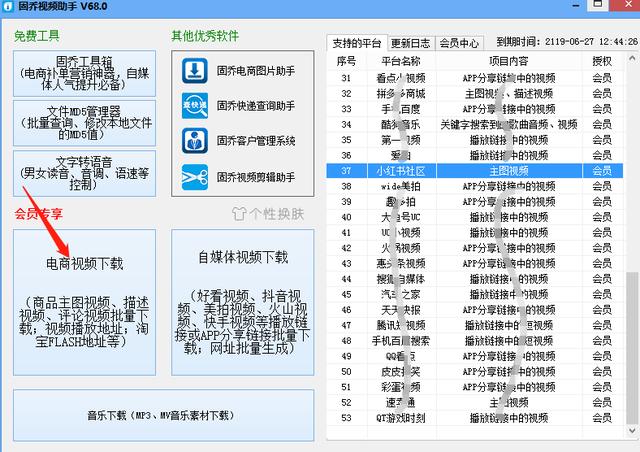This screenshot has height=452, width=640.
Task: Click the app logo in title bar
Action: (x=8, y=6)
